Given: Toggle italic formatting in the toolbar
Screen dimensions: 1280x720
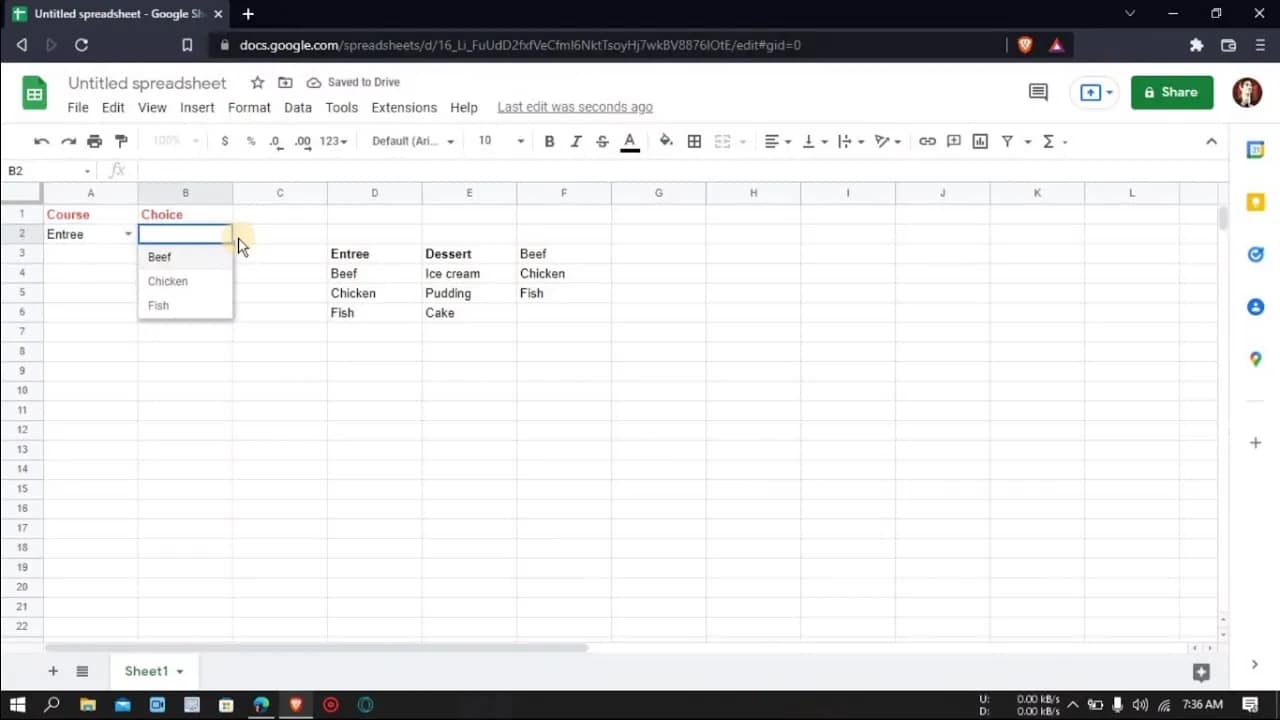Looking at the screenshot, I should point(575,141).
